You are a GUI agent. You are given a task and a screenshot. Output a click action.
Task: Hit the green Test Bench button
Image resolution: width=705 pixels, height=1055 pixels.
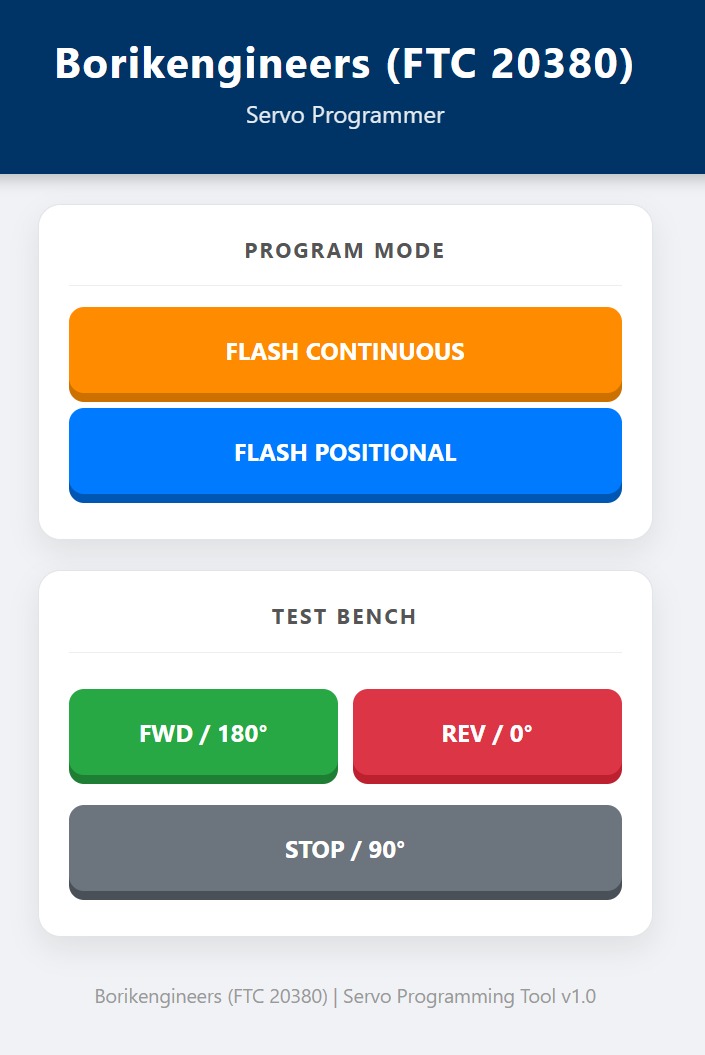pos(203,734)
